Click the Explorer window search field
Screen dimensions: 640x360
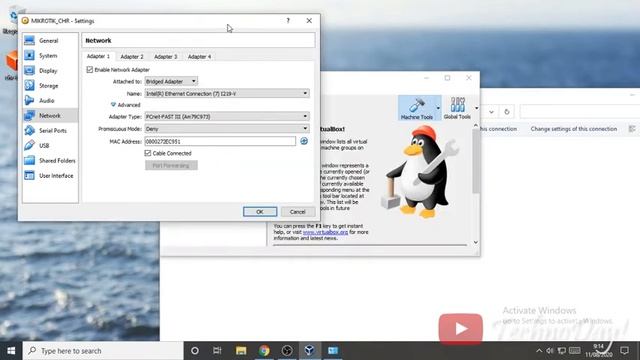pos(580,112)
